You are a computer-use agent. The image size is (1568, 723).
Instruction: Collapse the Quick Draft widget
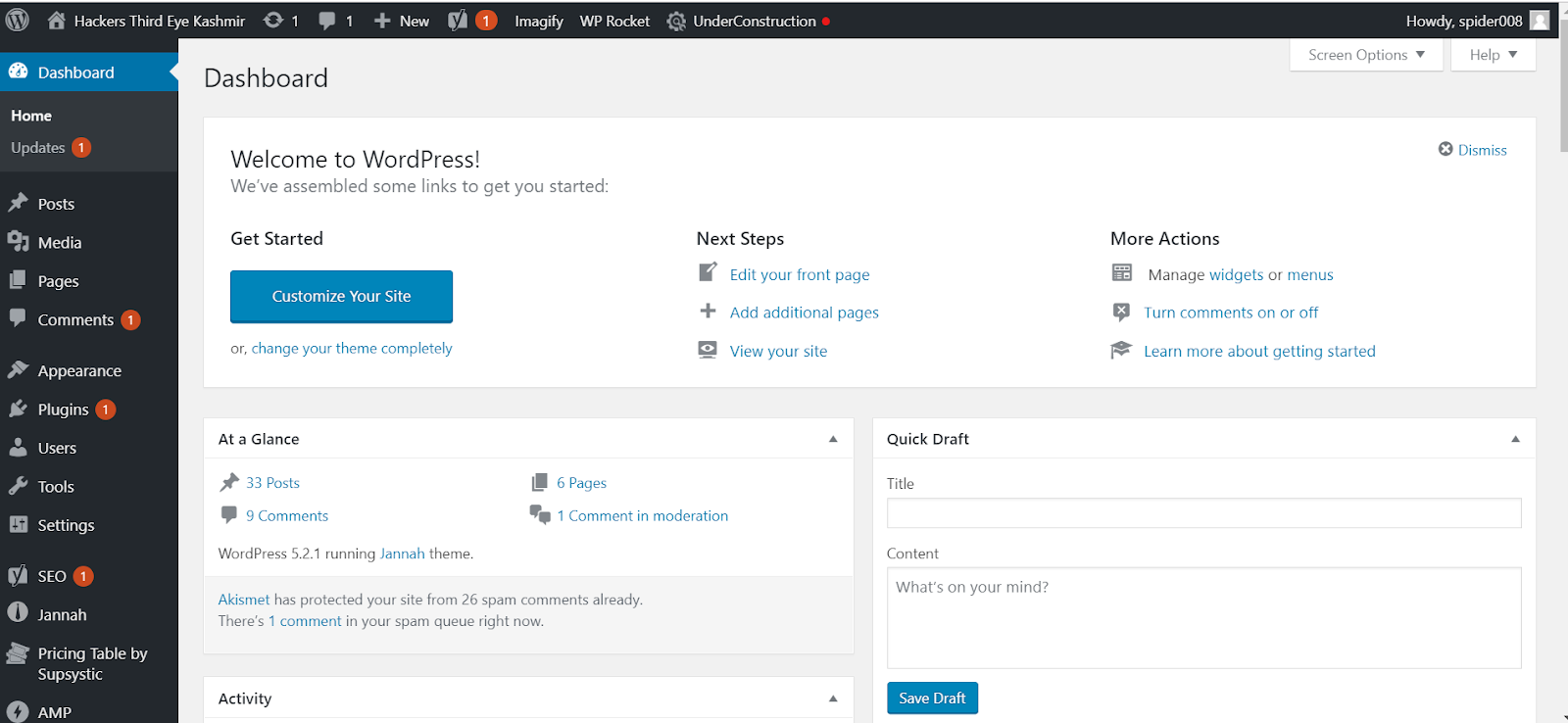pos(1515,439)
